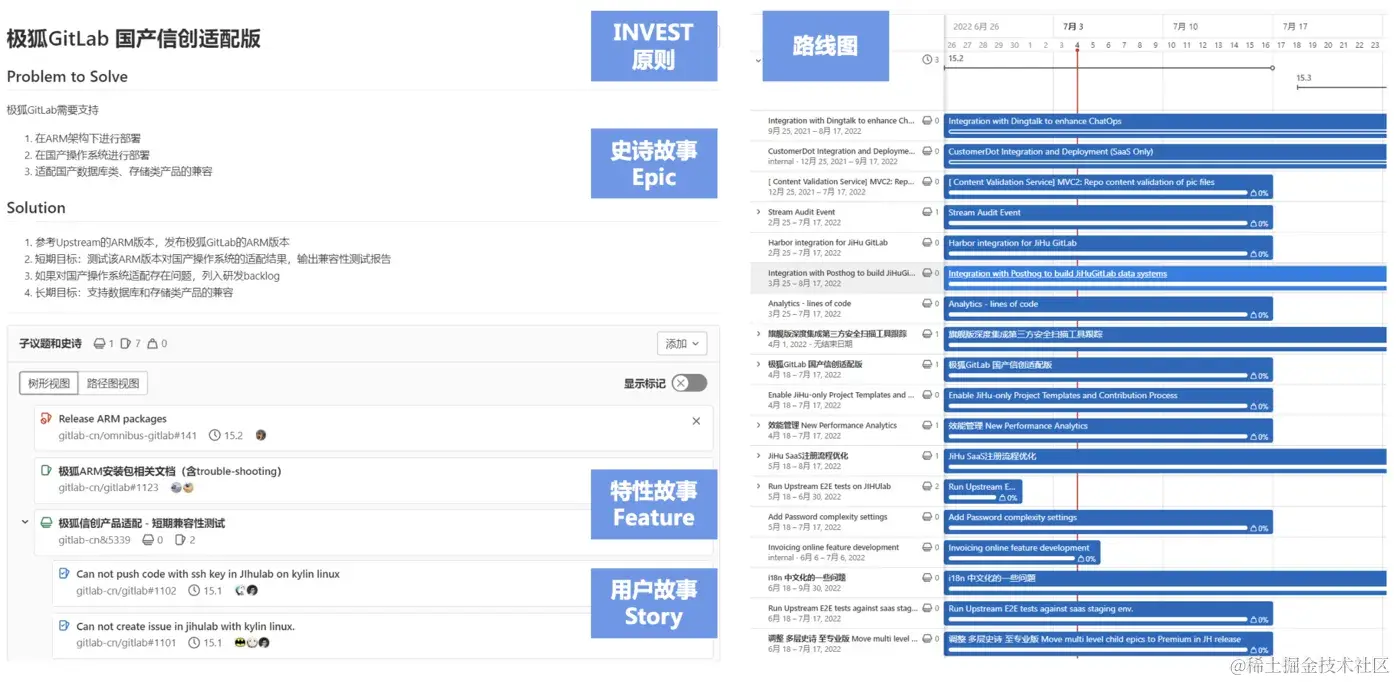1396x682 pixels.
Task: Click the red icon beside Release ARM packages
Action: (x=45, y=418)
